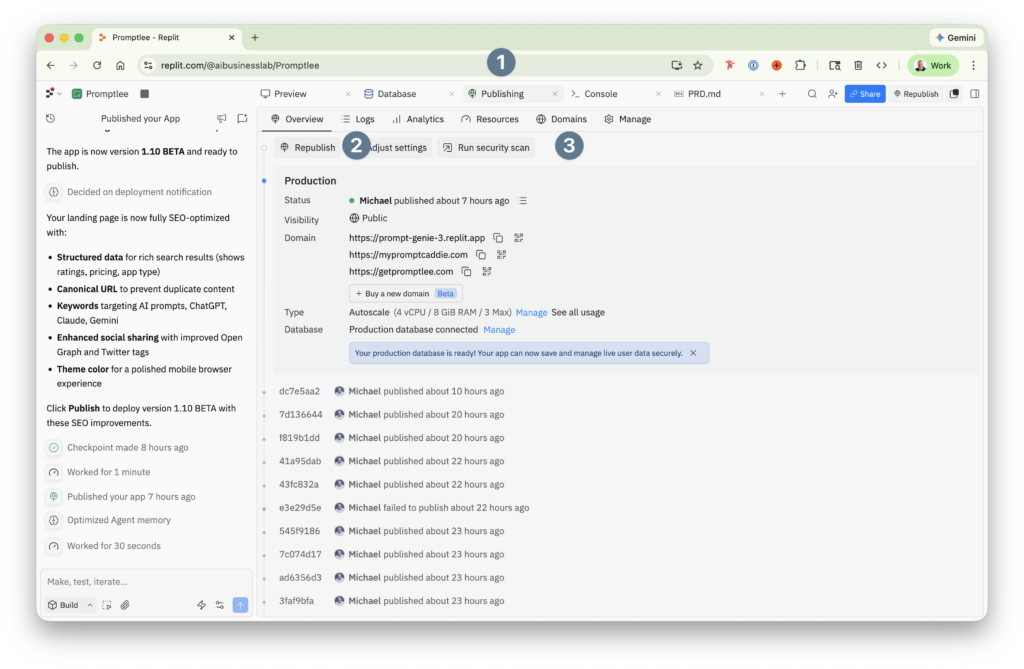Expand deployment status details list icon
Viewport: 1024px width, 669px height.
coord(522,201)
